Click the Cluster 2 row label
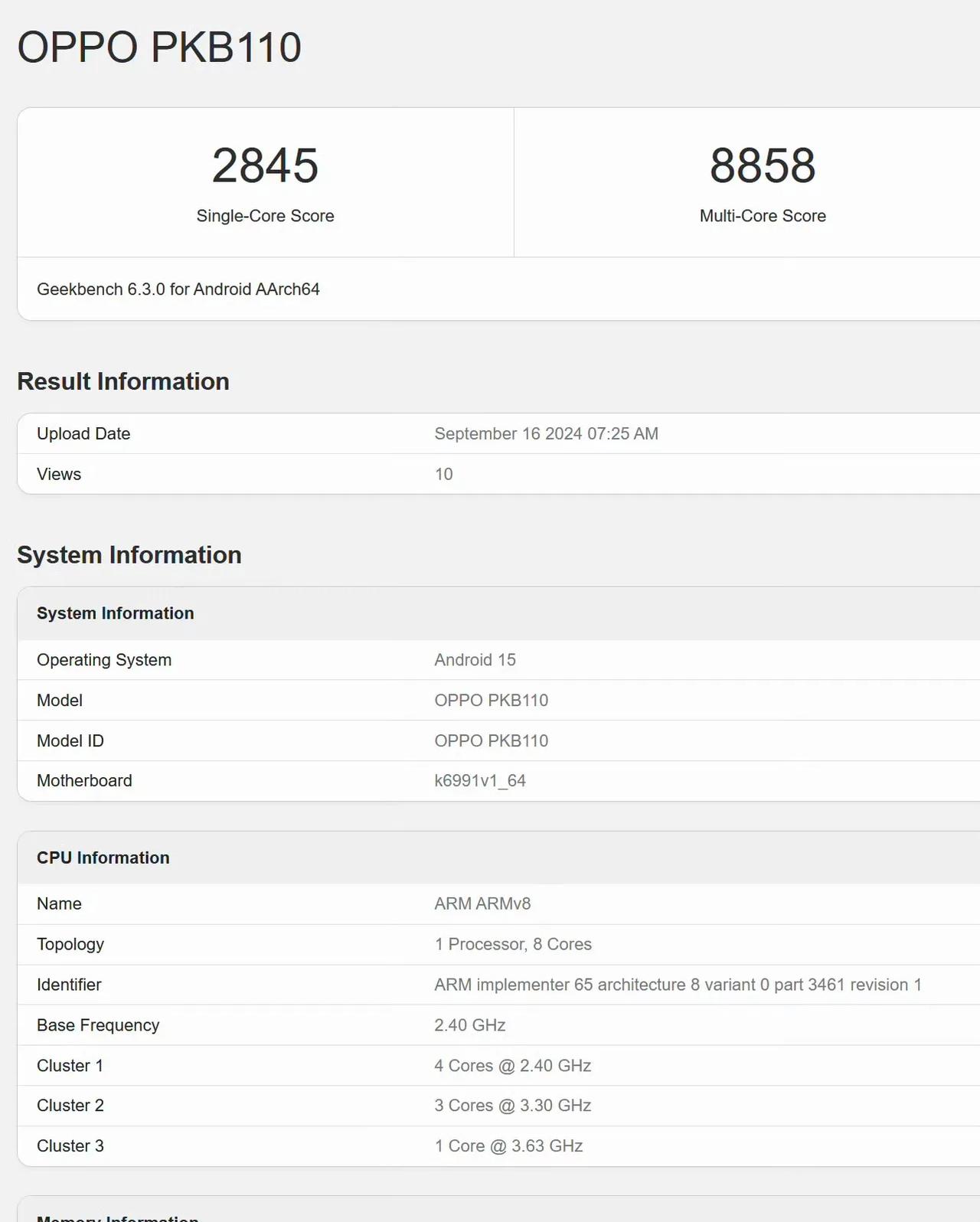980x1222 pixels. pos(70,1106)
